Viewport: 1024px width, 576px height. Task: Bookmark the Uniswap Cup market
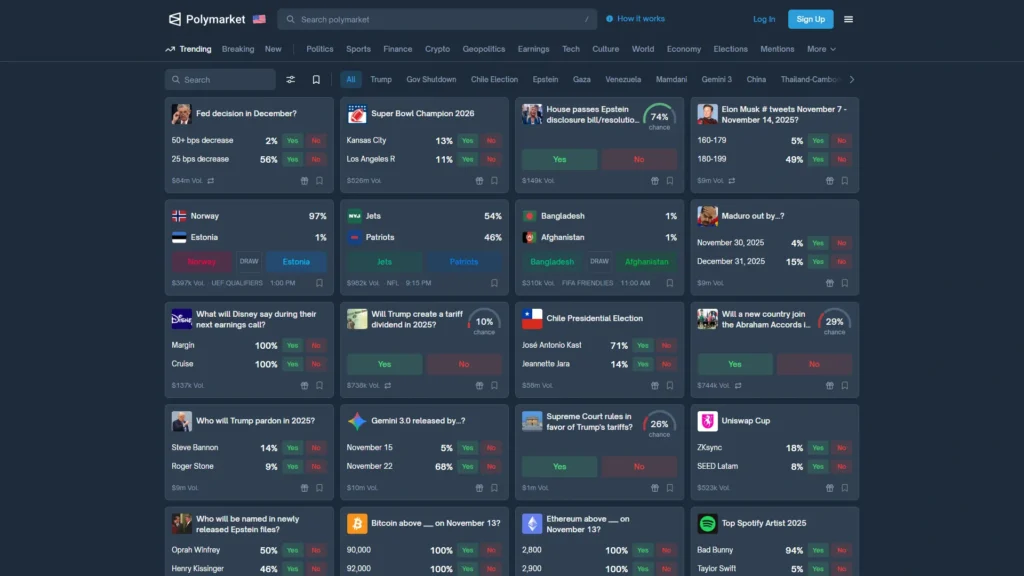(845, 488)
